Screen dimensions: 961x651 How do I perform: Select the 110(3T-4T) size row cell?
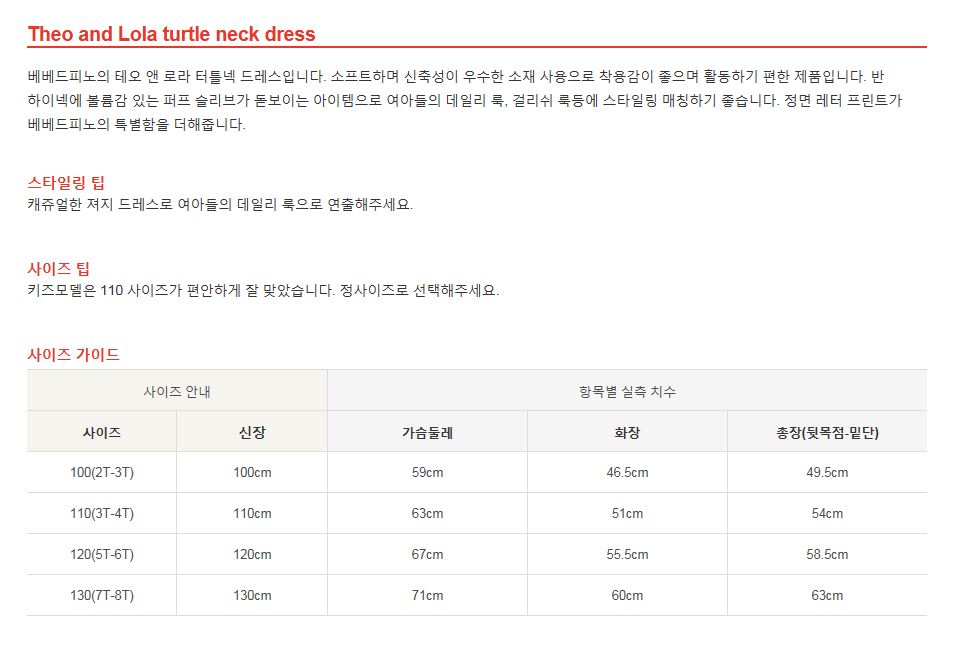coord(102,513)
